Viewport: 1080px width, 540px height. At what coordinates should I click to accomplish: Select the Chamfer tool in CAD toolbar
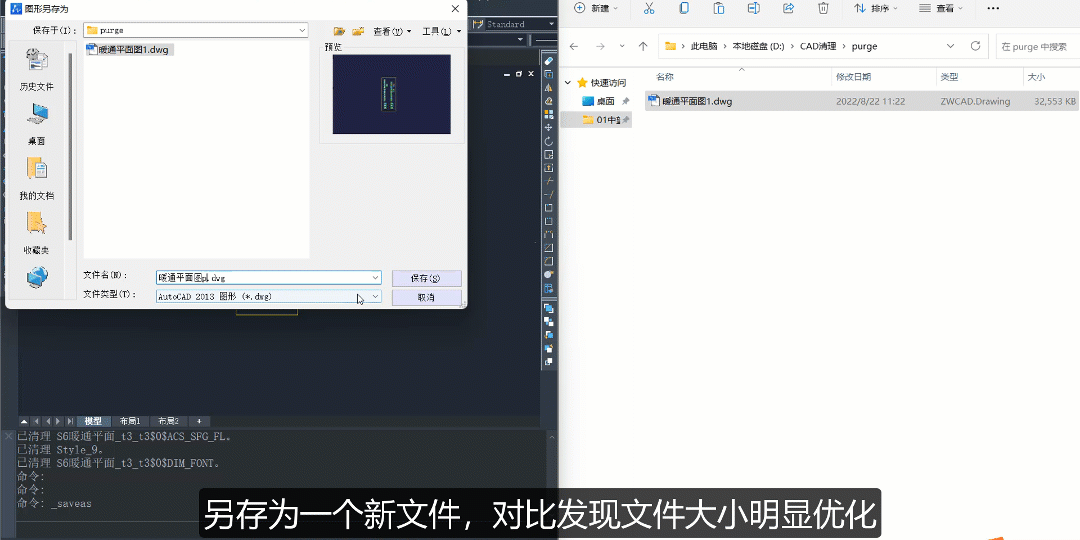click(x=549, y=248)
